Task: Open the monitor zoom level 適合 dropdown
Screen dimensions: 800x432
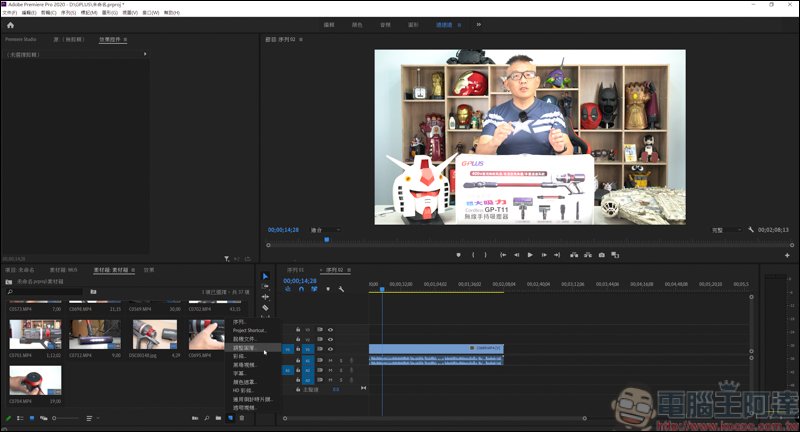Action: pos(325,229)
